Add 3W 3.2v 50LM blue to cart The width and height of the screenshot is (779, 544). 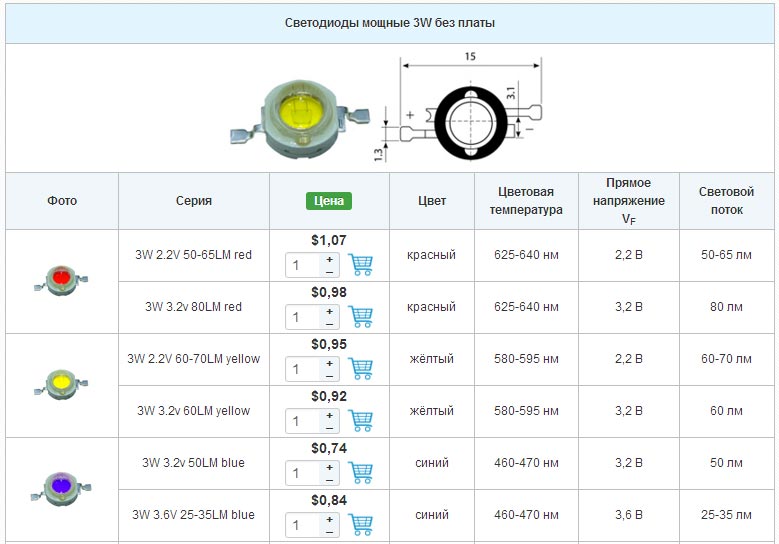tap(360, 473)
